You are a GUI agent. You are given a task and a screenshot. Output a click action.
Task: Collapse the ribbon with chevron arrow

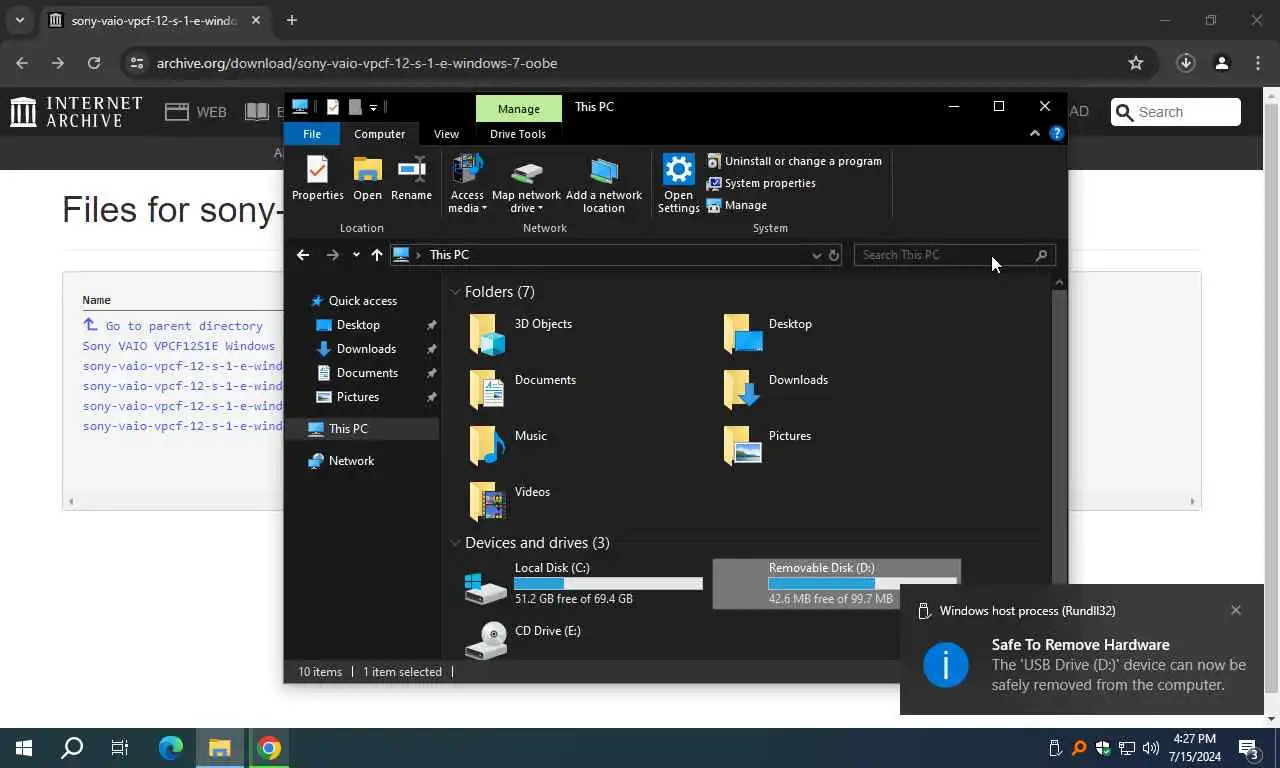1035,133
